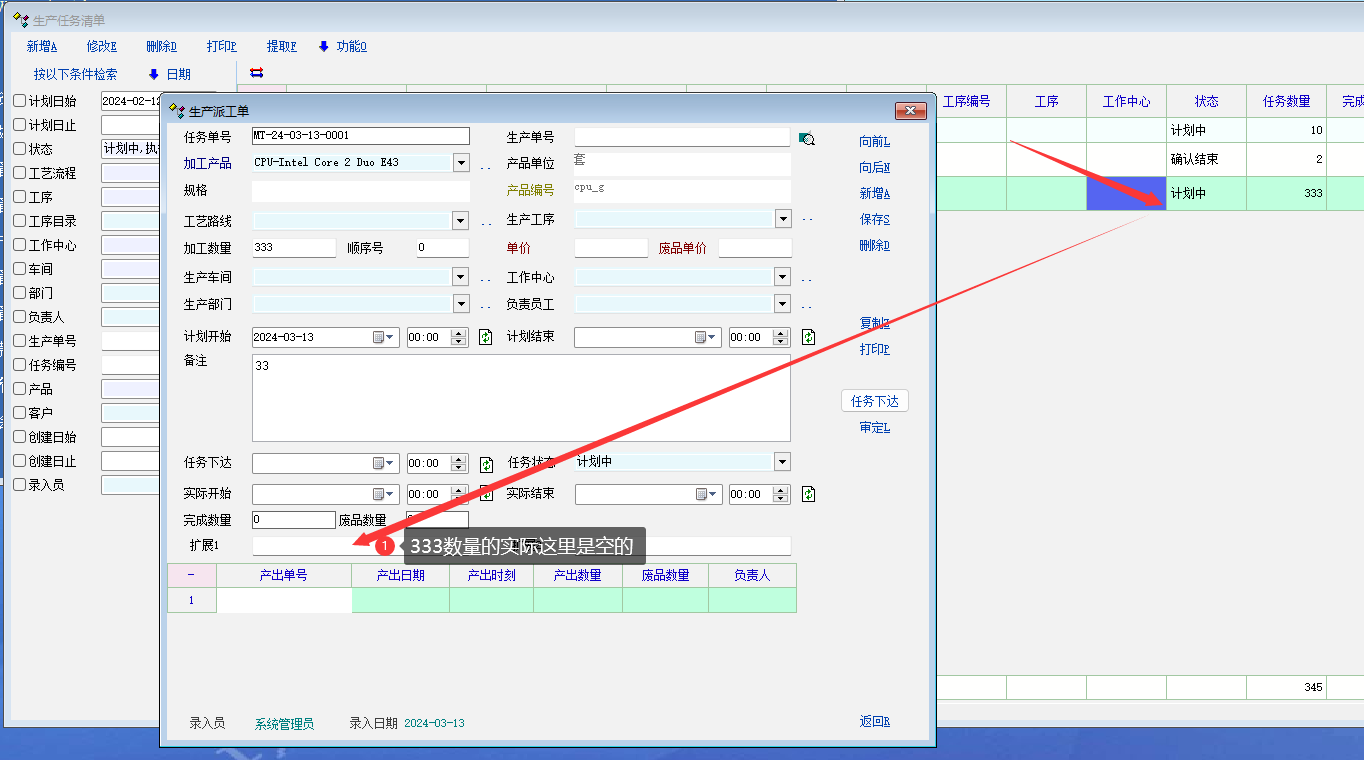The image size is (1364, 760).
Task: Click the red-blue swap arrows icon
Action: (256, 73)
